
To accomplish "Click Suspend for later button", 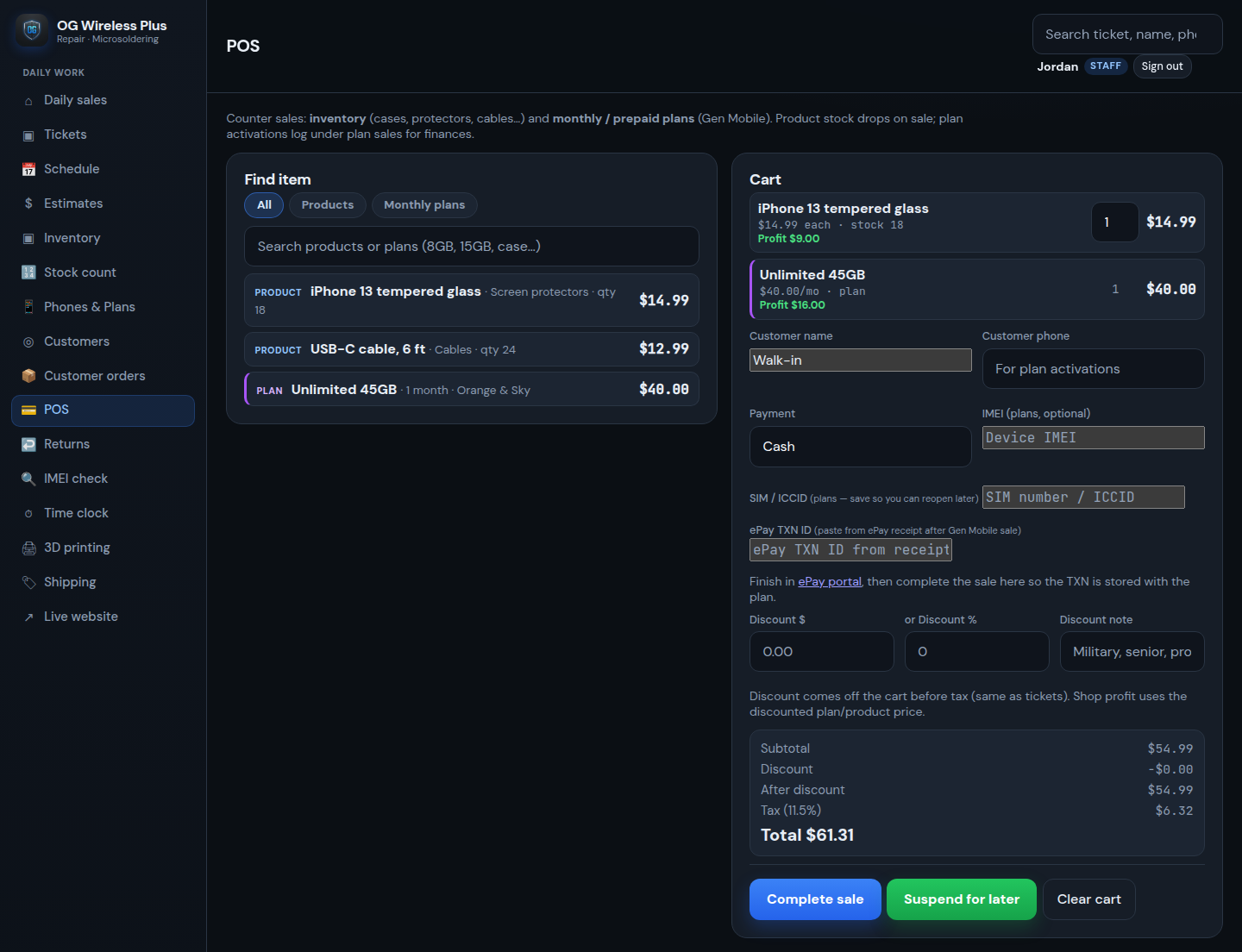I will 962,899.
